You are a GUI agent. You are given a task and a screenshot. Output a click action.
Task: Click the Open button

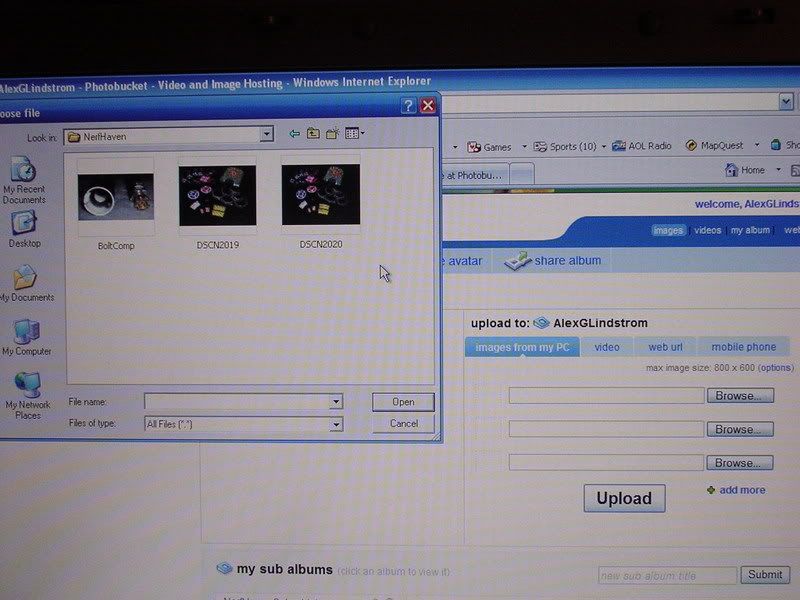[x=403, y=402]
